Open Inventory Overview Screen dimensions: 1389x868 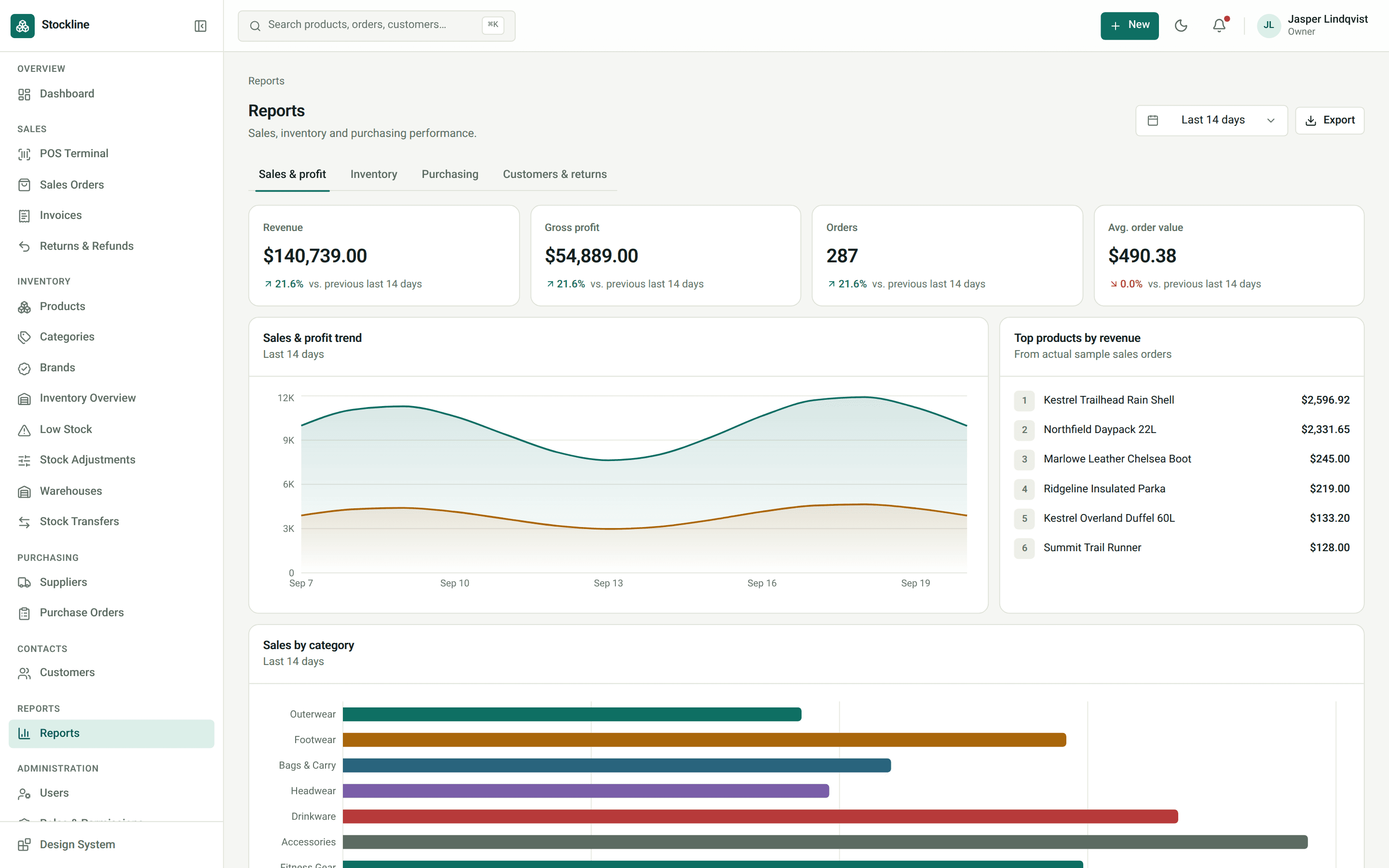(x=111, y=398)
